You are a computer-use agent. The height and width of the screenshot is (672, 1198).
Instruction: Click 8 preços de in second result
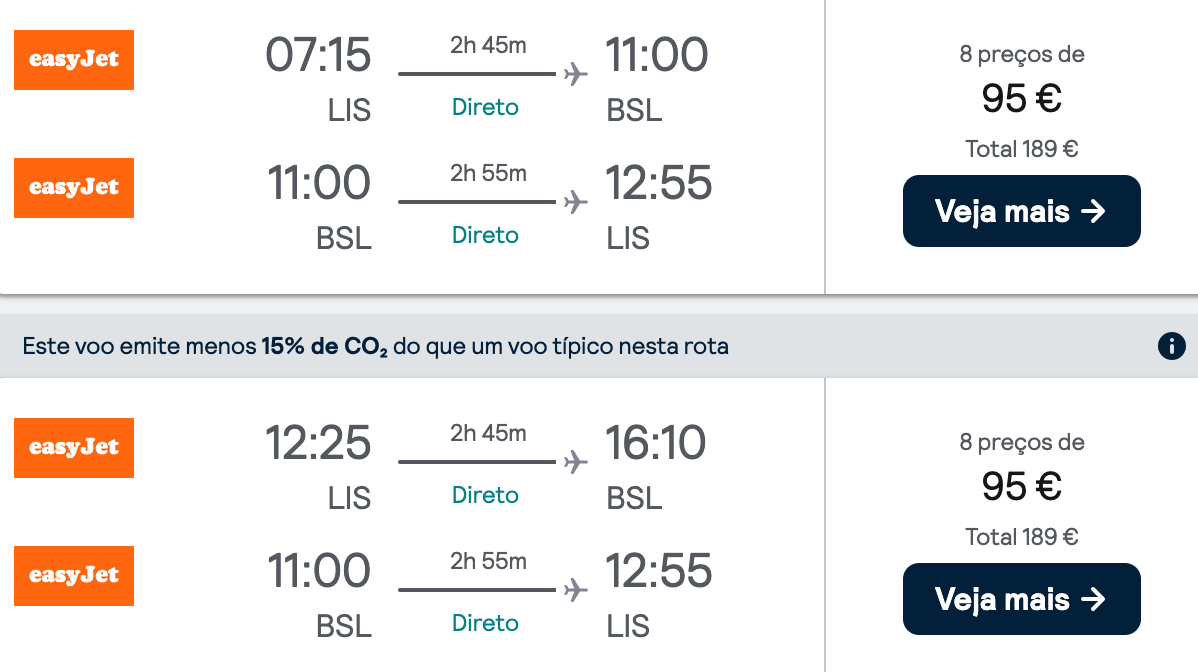tap(1022, 442)
